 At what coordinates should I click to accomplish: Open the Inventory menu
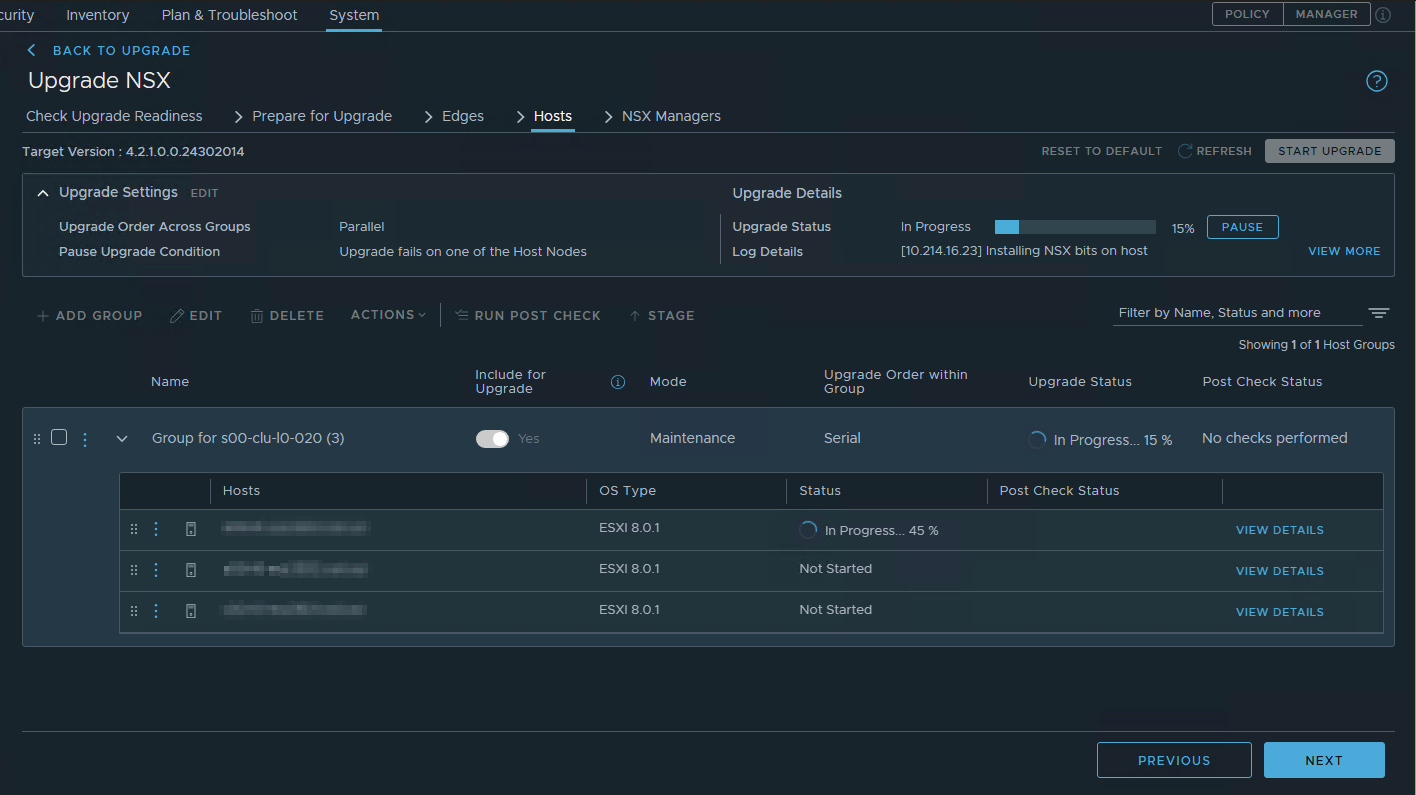pyautogui.click(x=98, y=15)
